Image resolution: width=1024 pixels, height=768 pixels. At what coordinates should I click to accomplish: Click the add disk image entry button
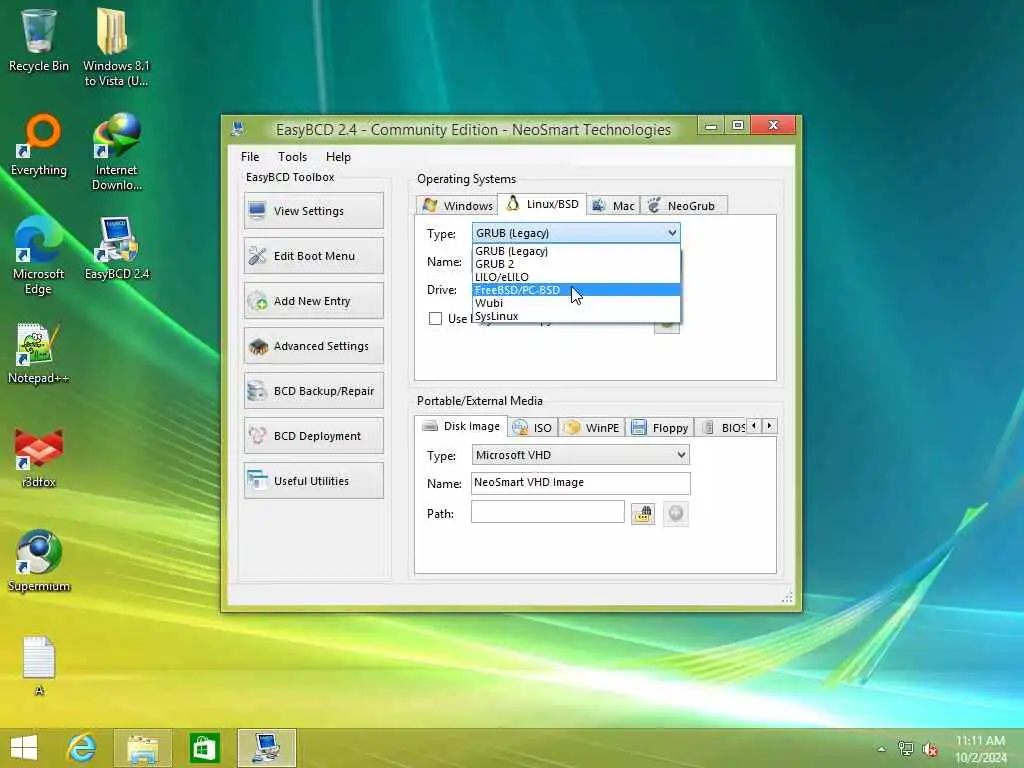point(675,513)
